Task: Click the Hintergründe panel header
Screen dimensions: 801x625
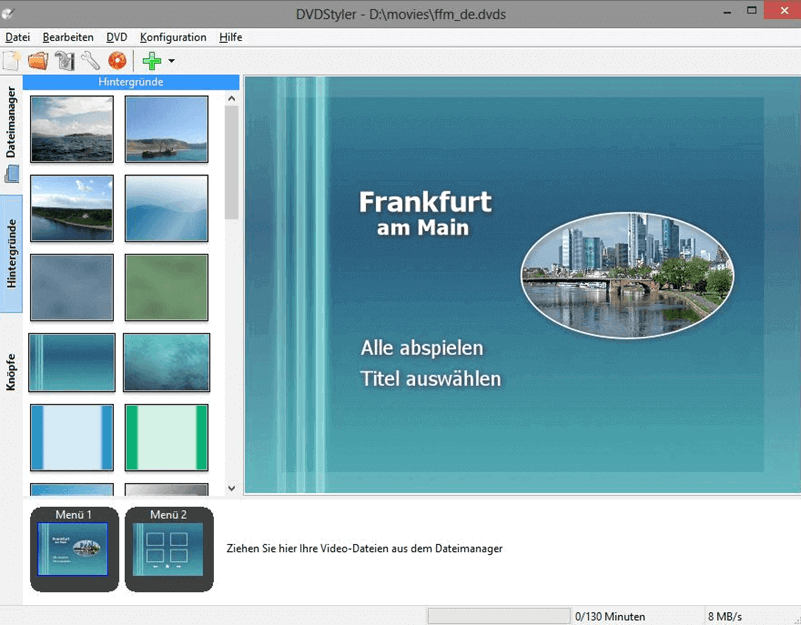Action: [x=131, y=82]
